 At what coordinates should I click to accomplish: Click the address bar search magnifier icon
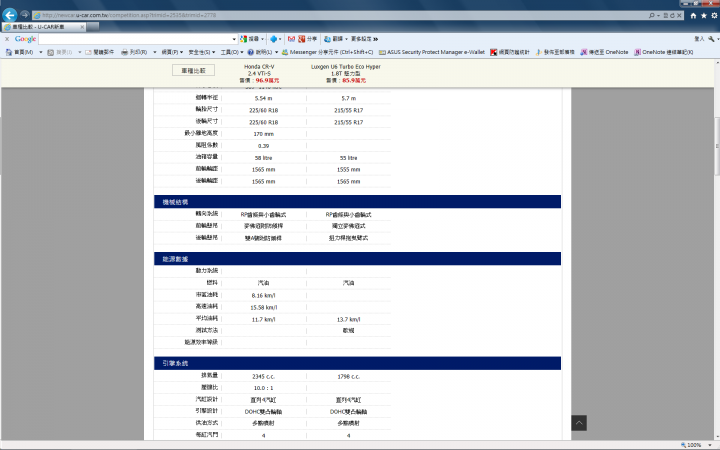pyautogui.click(x=652, y=15)
